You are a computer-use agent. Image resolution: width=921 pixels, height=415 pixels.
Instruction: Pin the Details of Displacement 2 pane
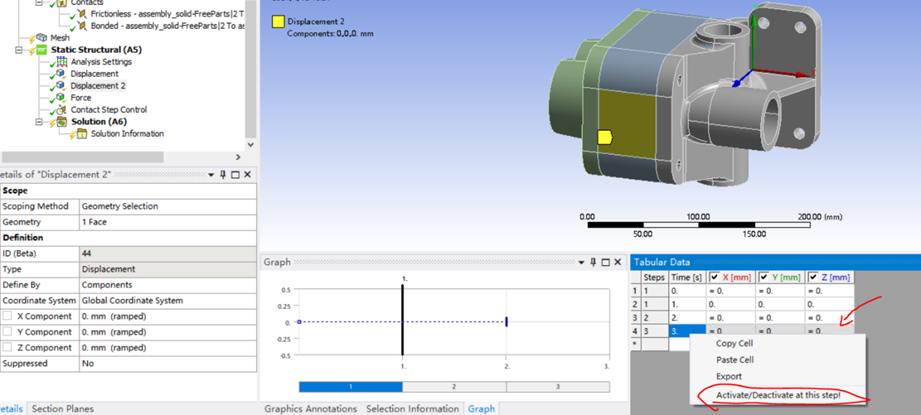223,174
